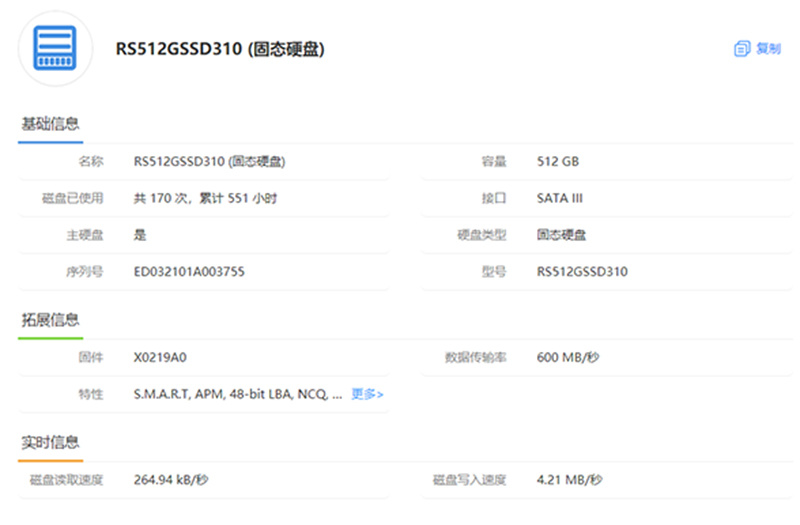Image resolution: width=800 pixels, height=525 pixels.
Task: Click the features text S.M.A.R.T, APM, 48-bit LBA, NCQ
Action: [x=231, y=394]
